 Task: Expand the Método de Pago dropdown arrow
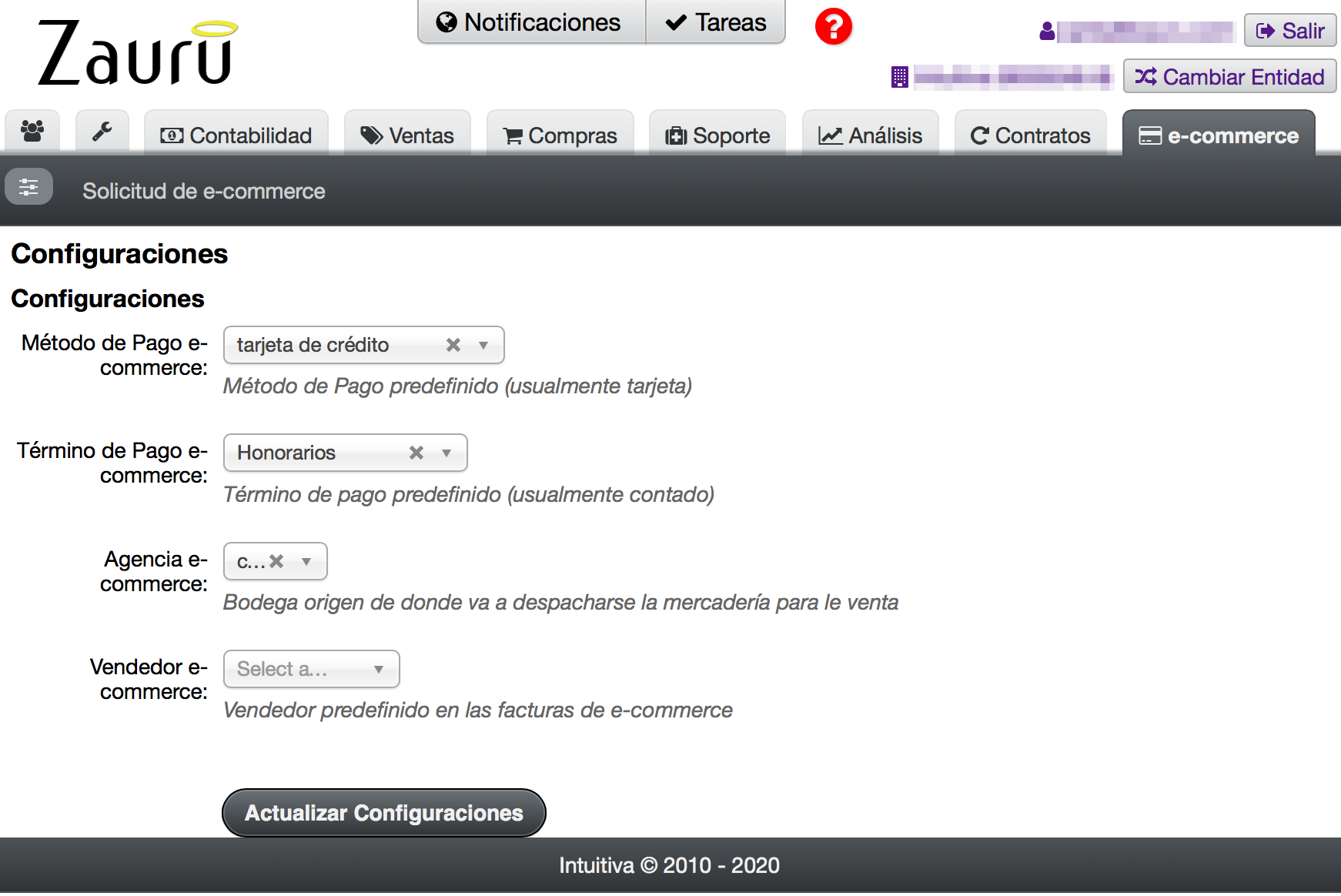pos(483,345)
